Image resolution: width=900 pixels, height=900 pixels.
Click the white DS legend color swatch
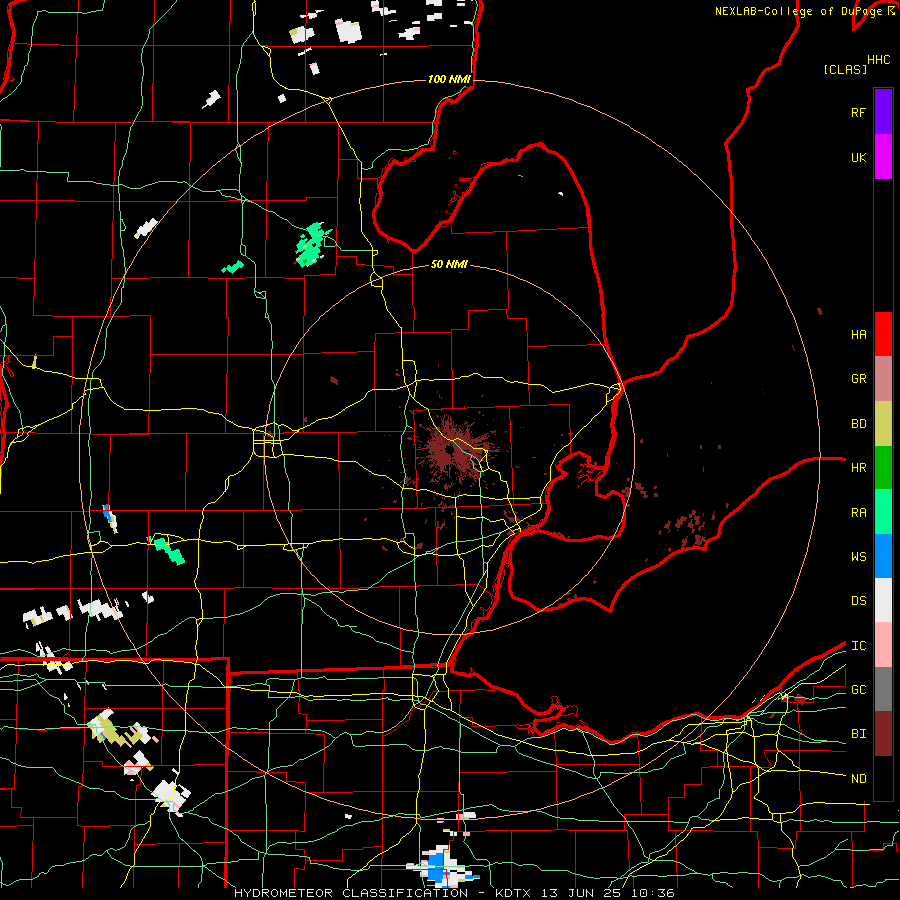883,600
